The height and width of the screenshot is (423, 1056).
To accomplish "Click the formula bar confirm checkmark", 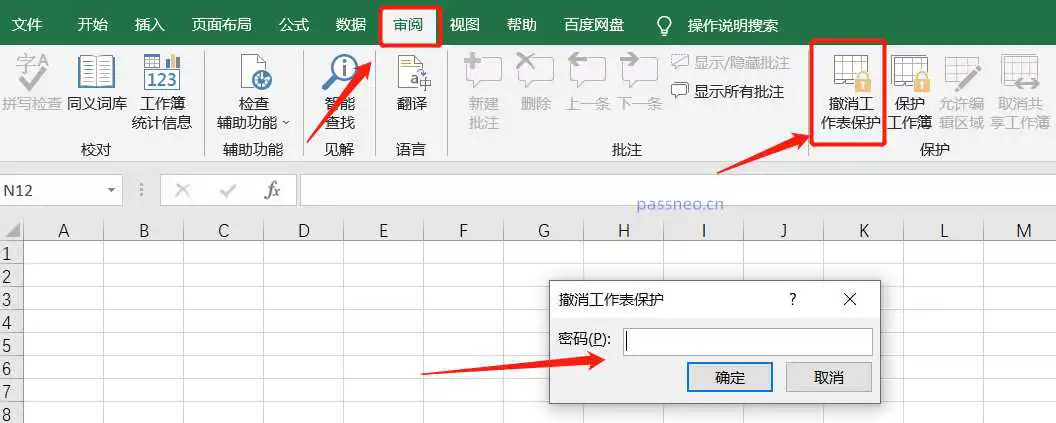I will 228,191.
